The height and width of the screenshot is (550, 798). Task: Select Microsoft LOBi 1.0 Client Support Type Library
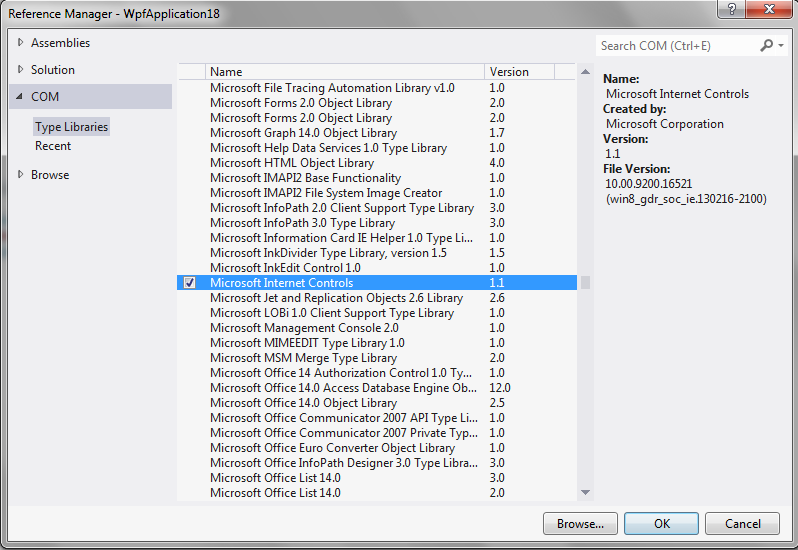[377, 313]
